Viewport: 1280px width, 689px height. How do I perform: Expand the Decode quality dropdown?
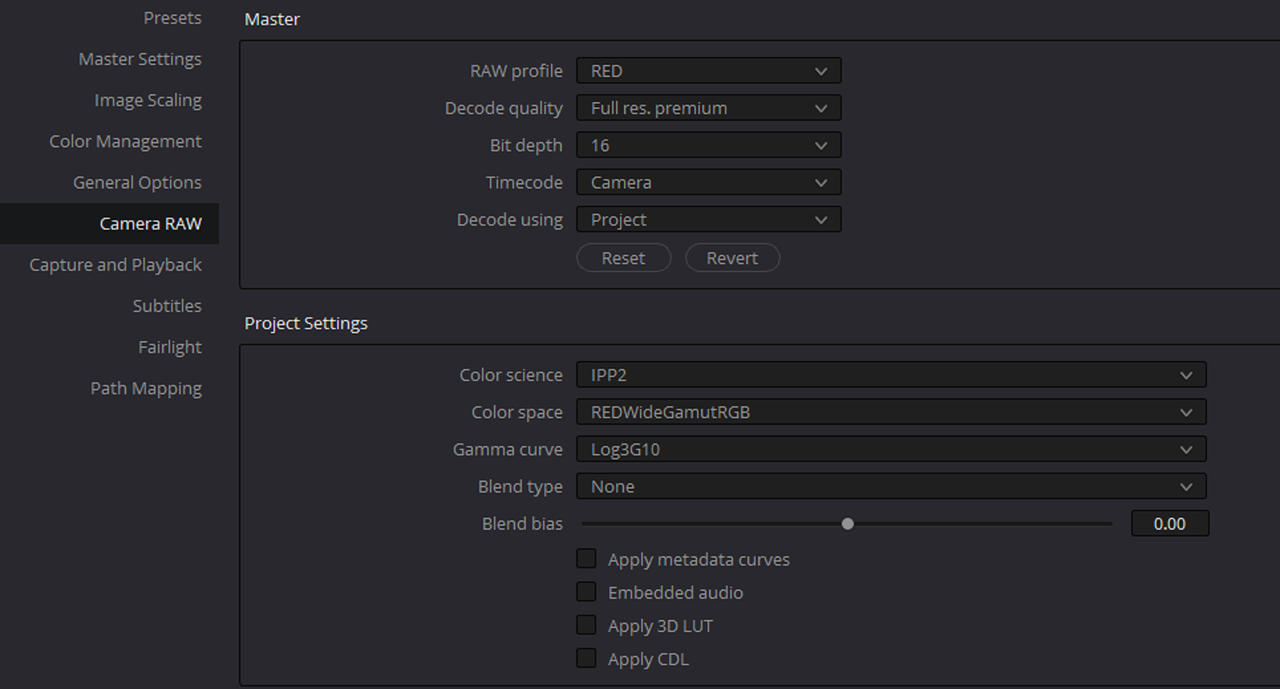(708, 108)
